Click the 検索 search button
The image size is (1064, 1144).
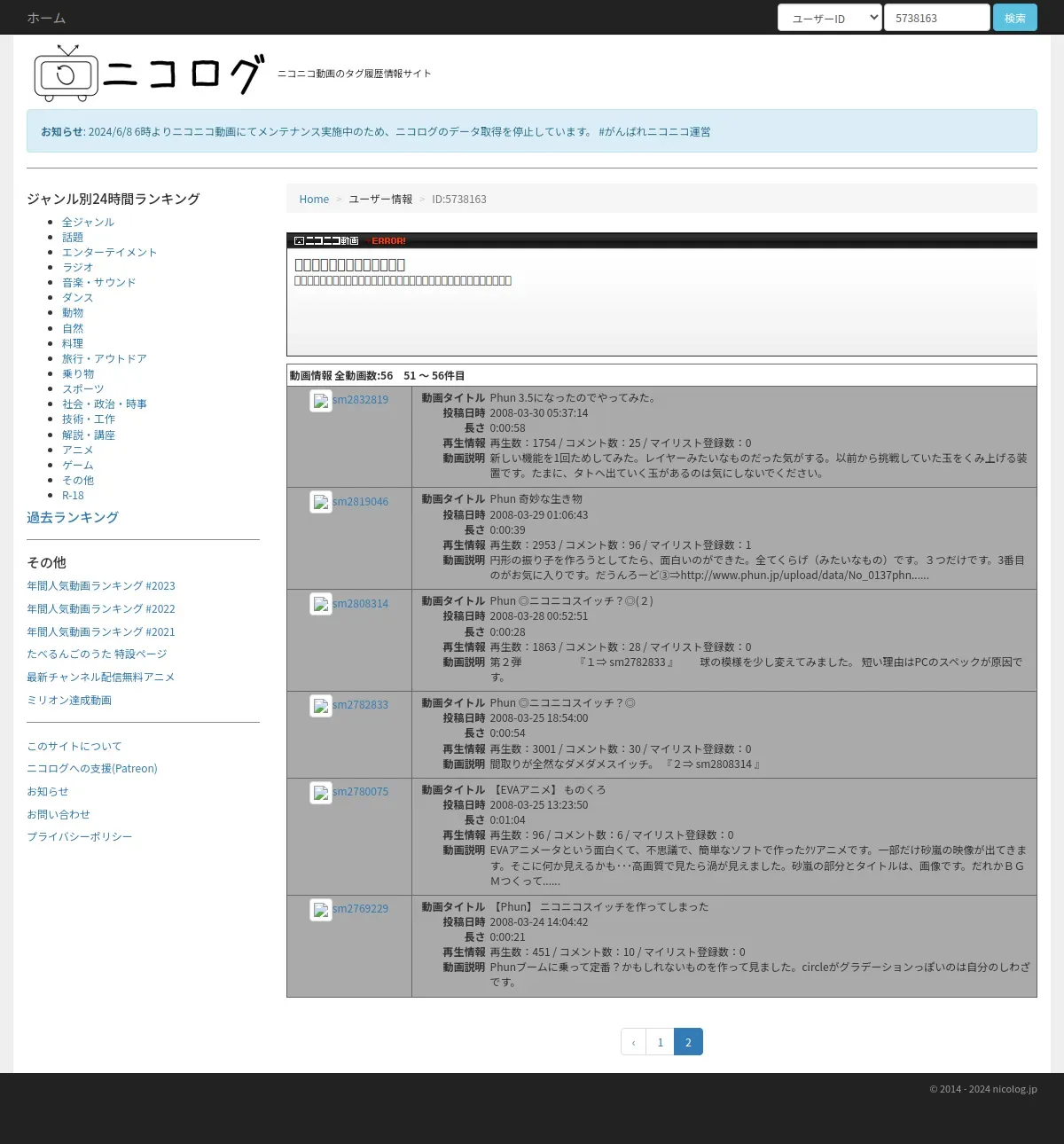coord(1015,18)
